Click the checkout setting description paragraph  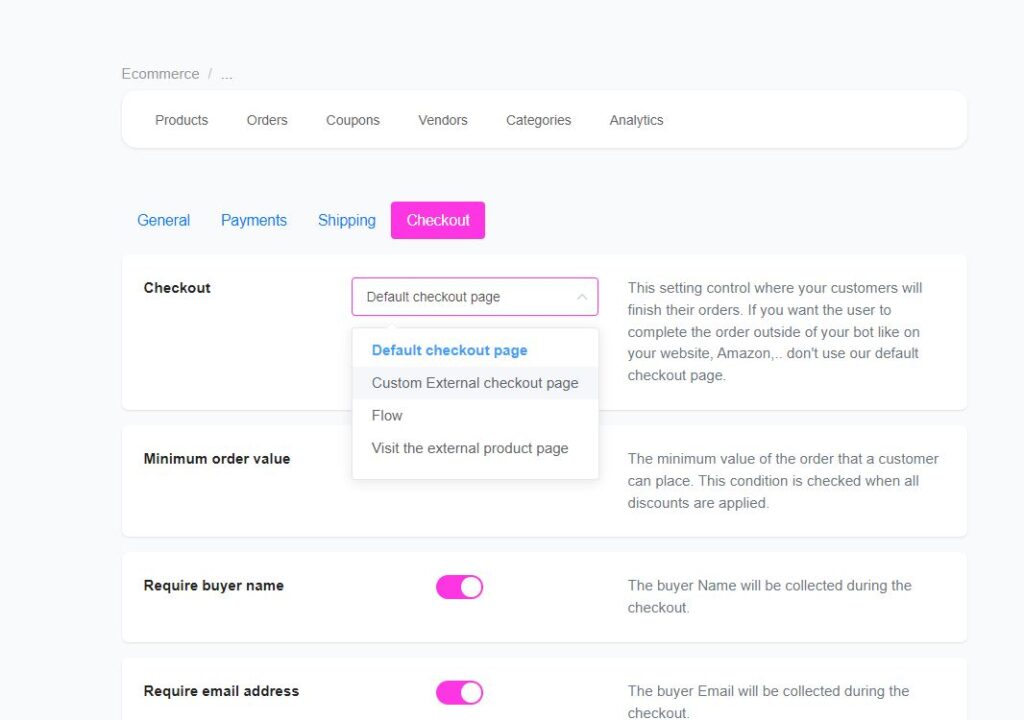[x=775, y=332]
